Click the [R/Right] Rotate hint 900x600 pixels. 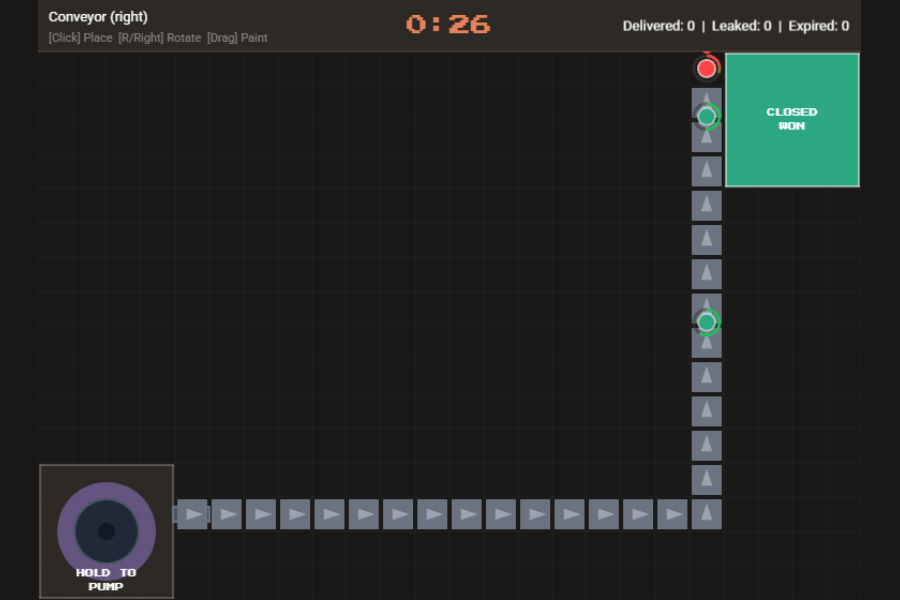tap(160, 38)
